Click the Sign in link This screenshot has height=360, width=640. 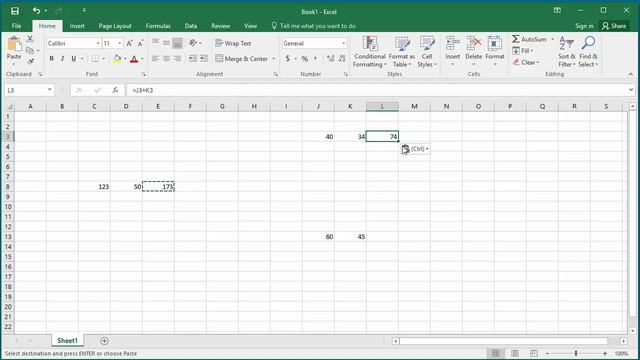tap(584, 26)
